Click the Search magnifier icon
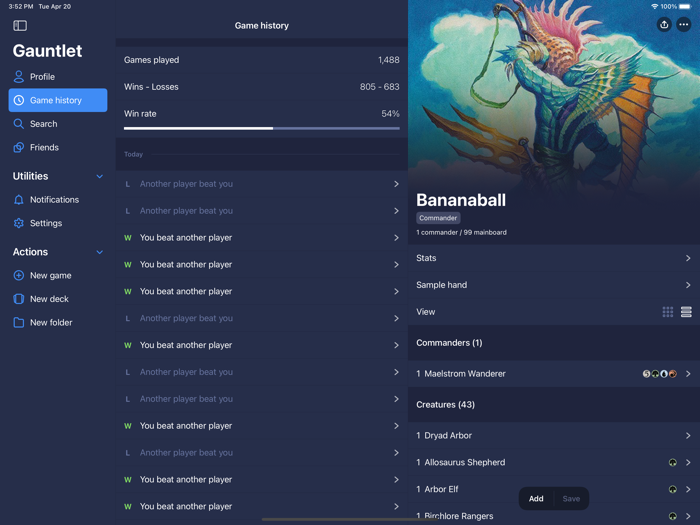 pyautogui.click(x=19, y=124)
